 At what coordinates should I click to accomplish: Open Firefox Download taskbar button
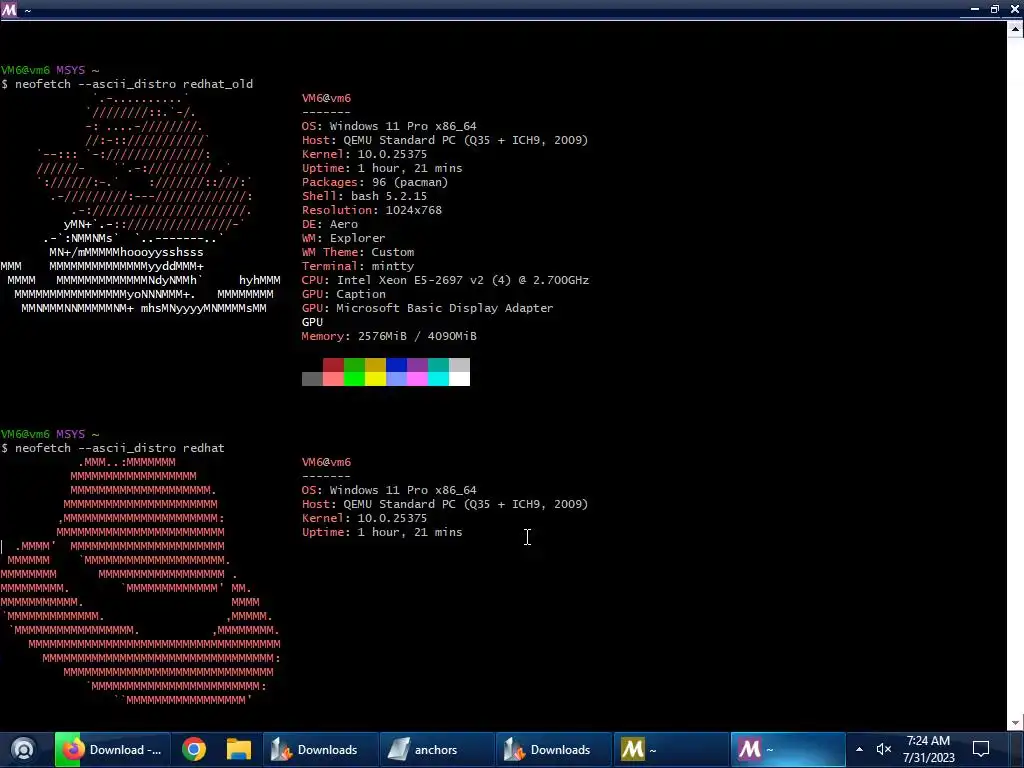click(112, 749)
